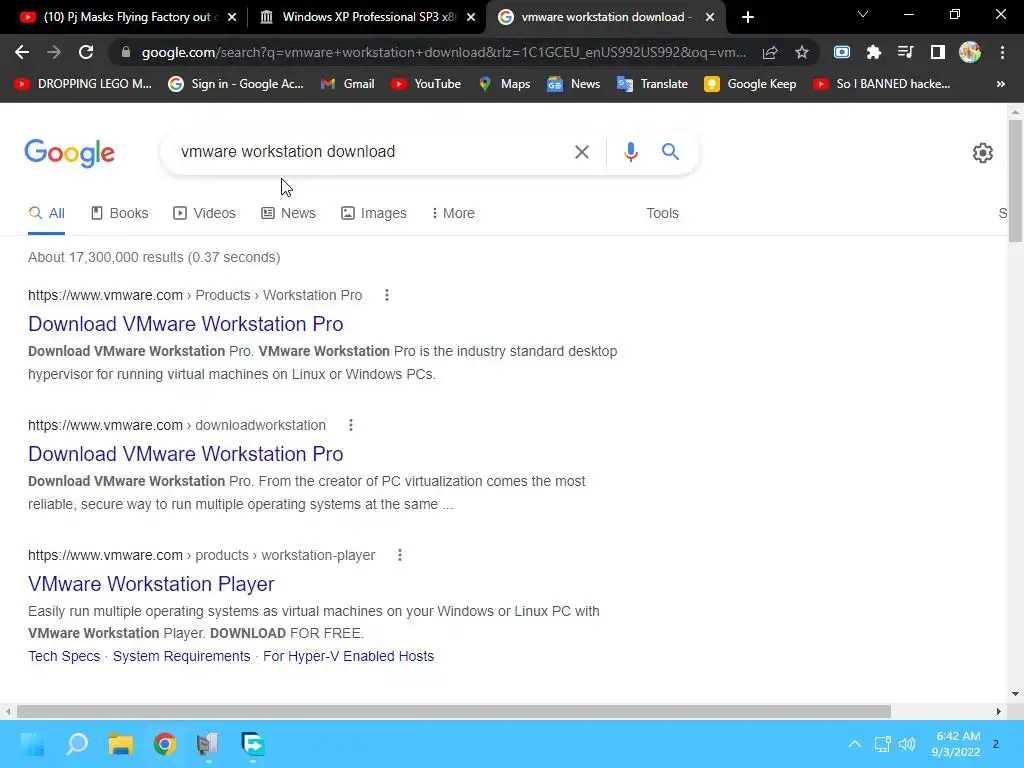Open options for the downloadworkstation result
The image size is (1024, 768).
click(x=351, y=425)
